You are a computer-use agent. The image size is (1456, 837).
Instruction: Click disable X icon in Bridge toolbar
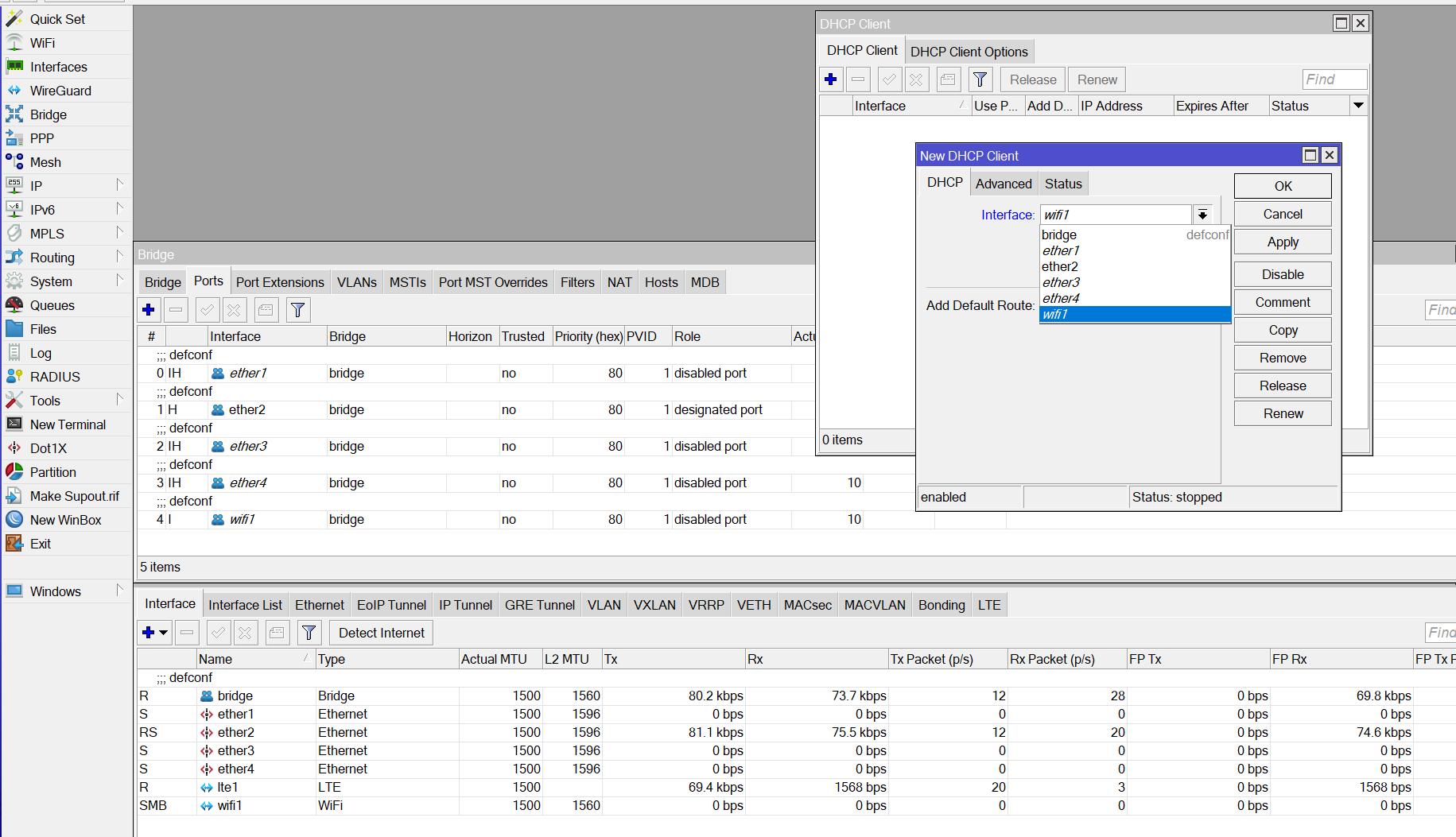(x=234, y=310)
